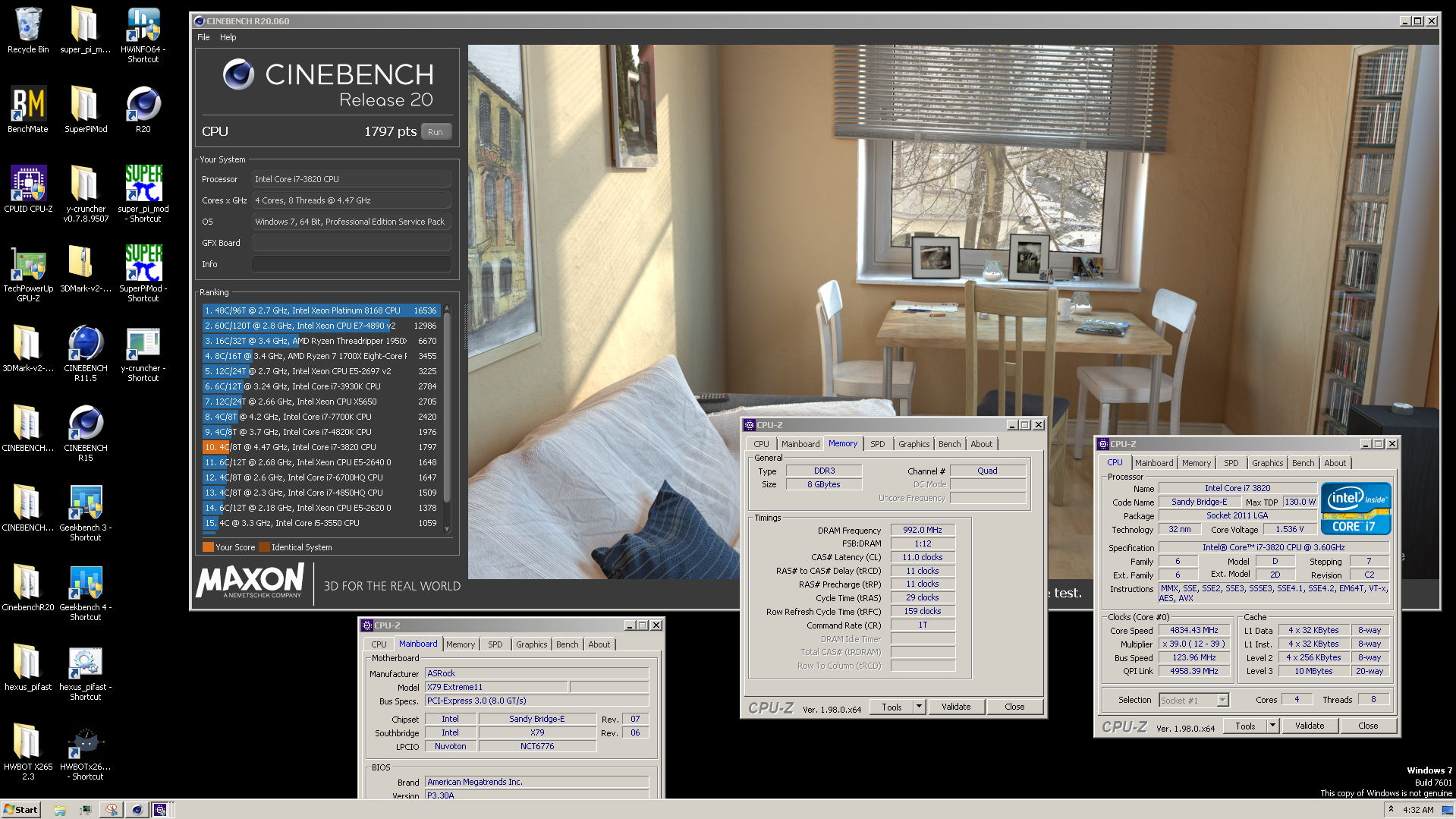Select the HWBOT X265 2.3 folder
The width and height of the screenshot is (1456, 819).
pos(28,751)
